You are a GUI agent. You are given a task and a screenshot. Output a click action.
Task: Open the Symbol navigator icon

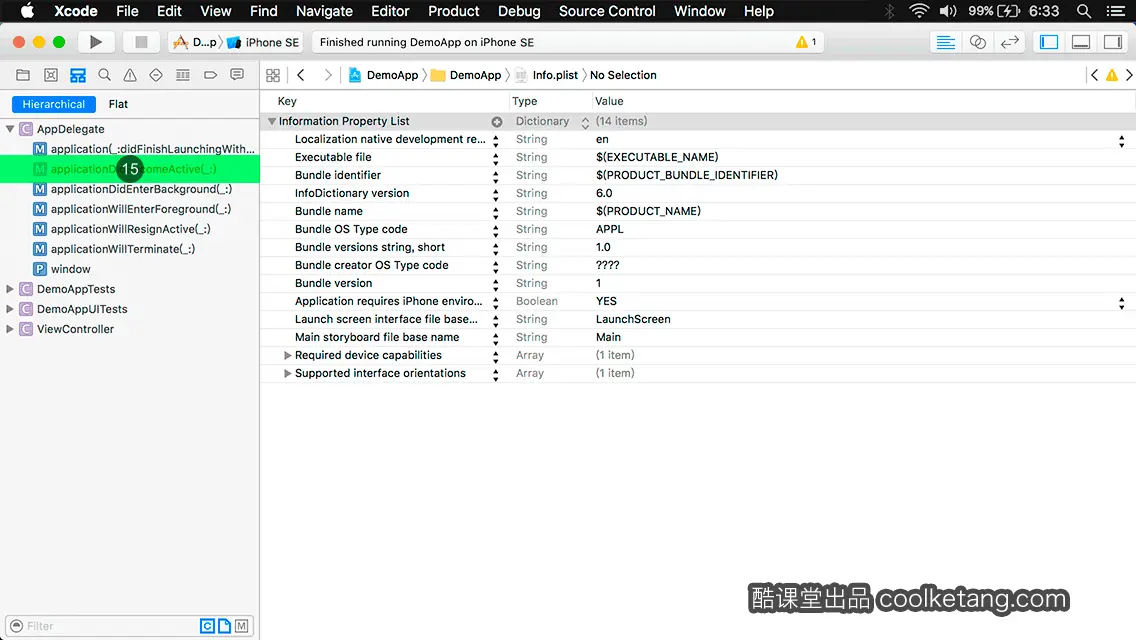[78, 75]
